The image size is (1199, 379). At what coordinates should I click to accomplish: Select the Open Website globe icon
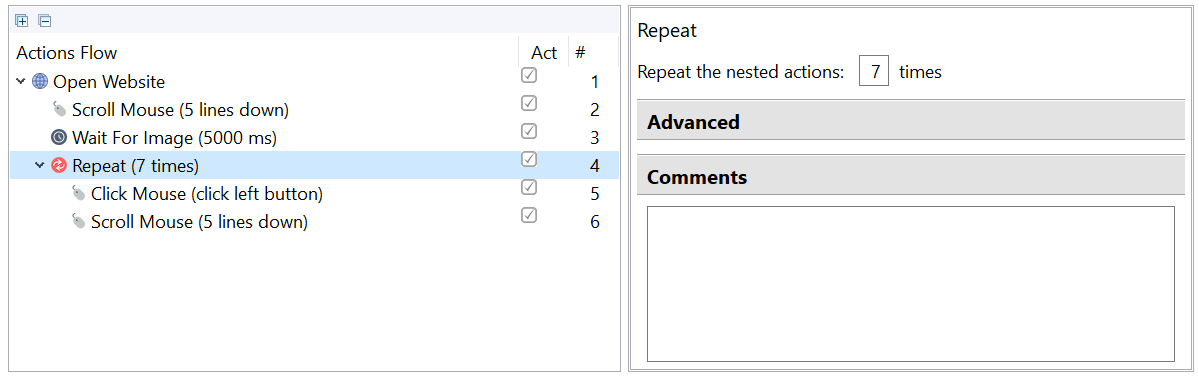click(40, 82)
